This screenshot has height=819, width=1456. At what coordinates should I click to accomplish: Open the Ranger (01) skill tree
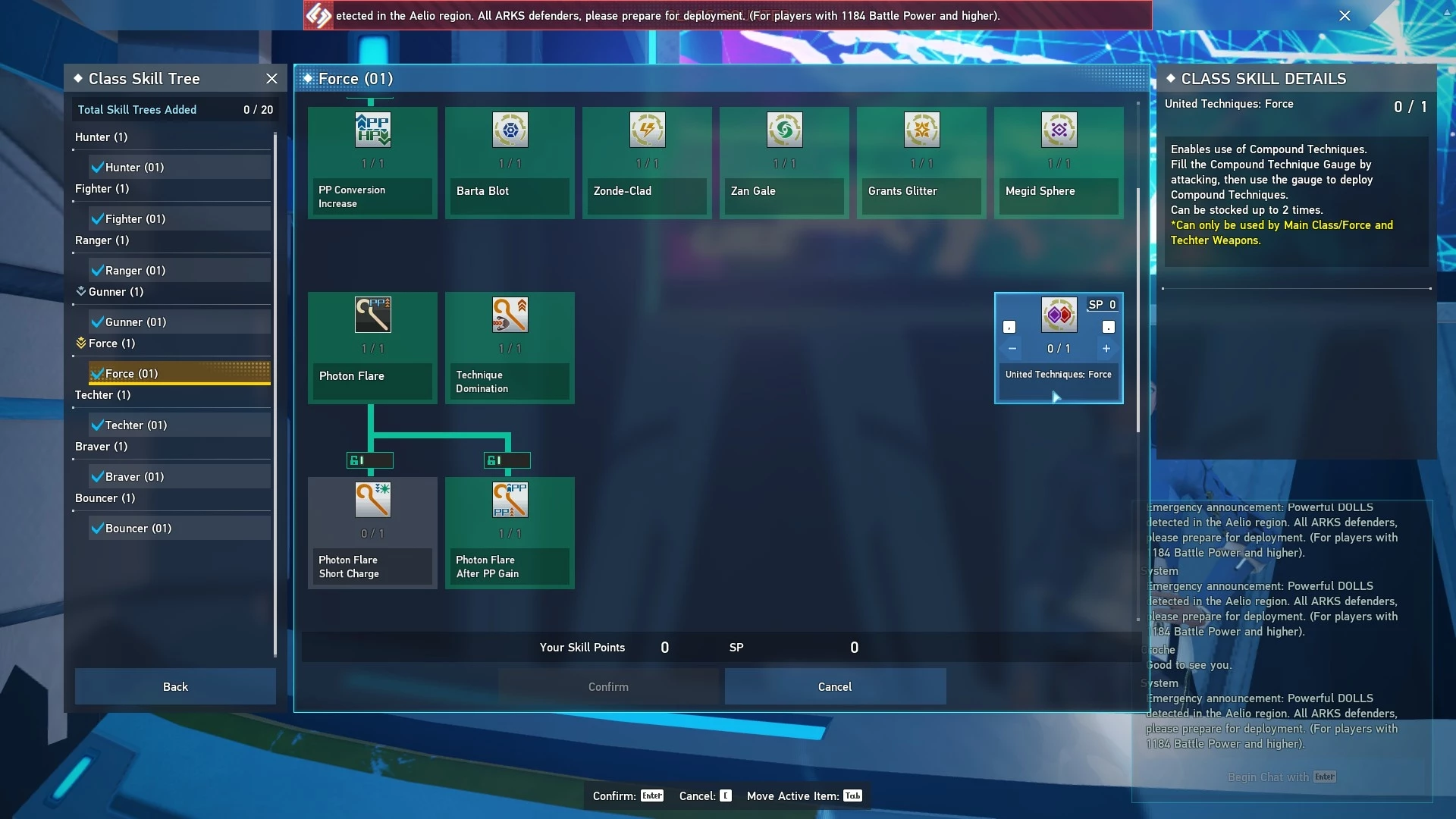coord(180,270)
